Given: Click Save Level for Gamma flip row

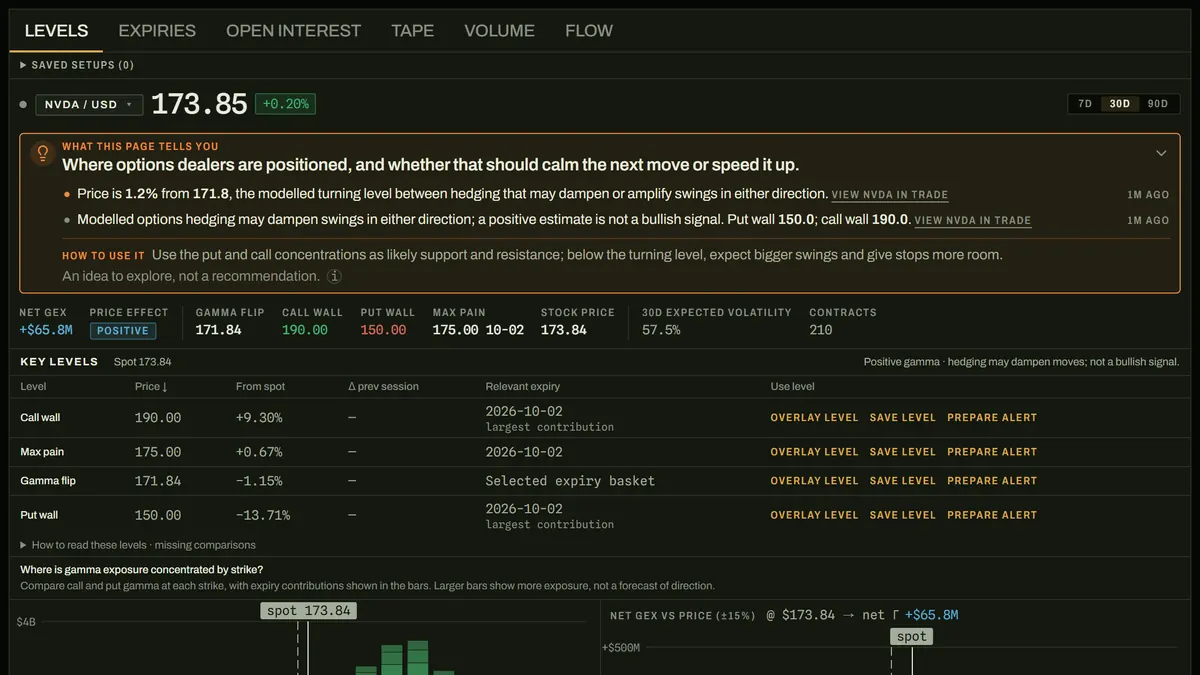Looking at the screenshot, I should (x=903, y=481).
